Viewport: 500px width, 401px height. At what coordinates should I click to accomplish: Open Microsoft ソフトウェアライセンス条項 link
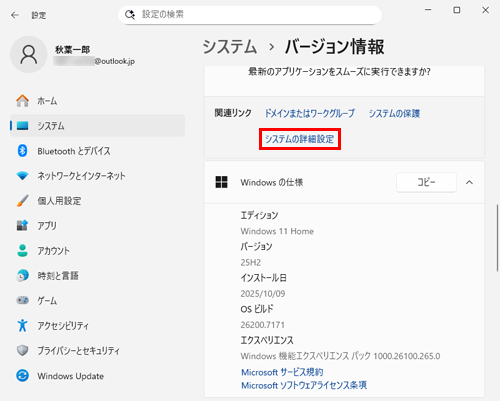pos(304,385)
